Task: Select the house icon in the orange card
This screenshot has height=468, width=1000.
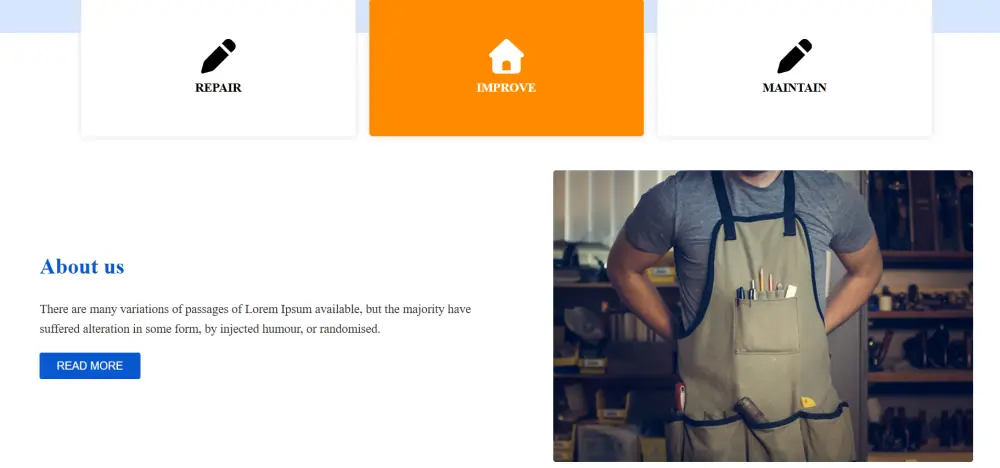Action: (x=506, y=56)
